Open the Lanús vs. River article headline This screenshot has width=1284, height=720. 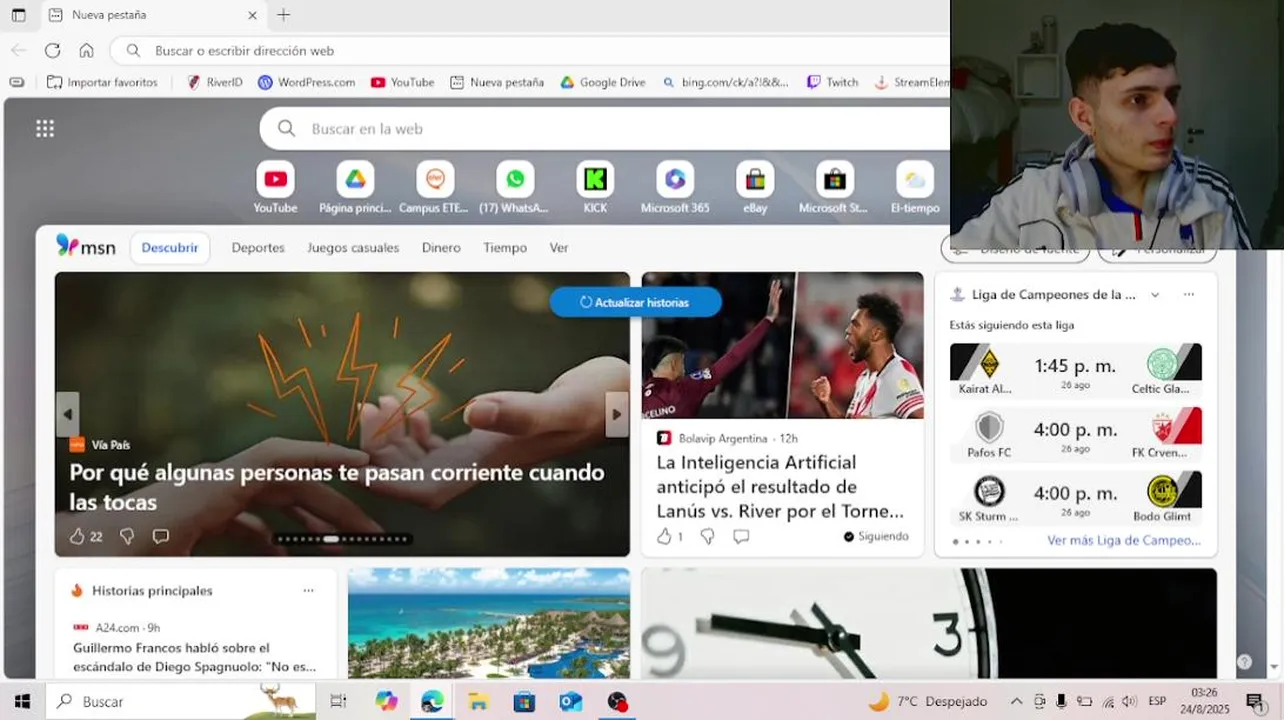[x=780, y=487]
